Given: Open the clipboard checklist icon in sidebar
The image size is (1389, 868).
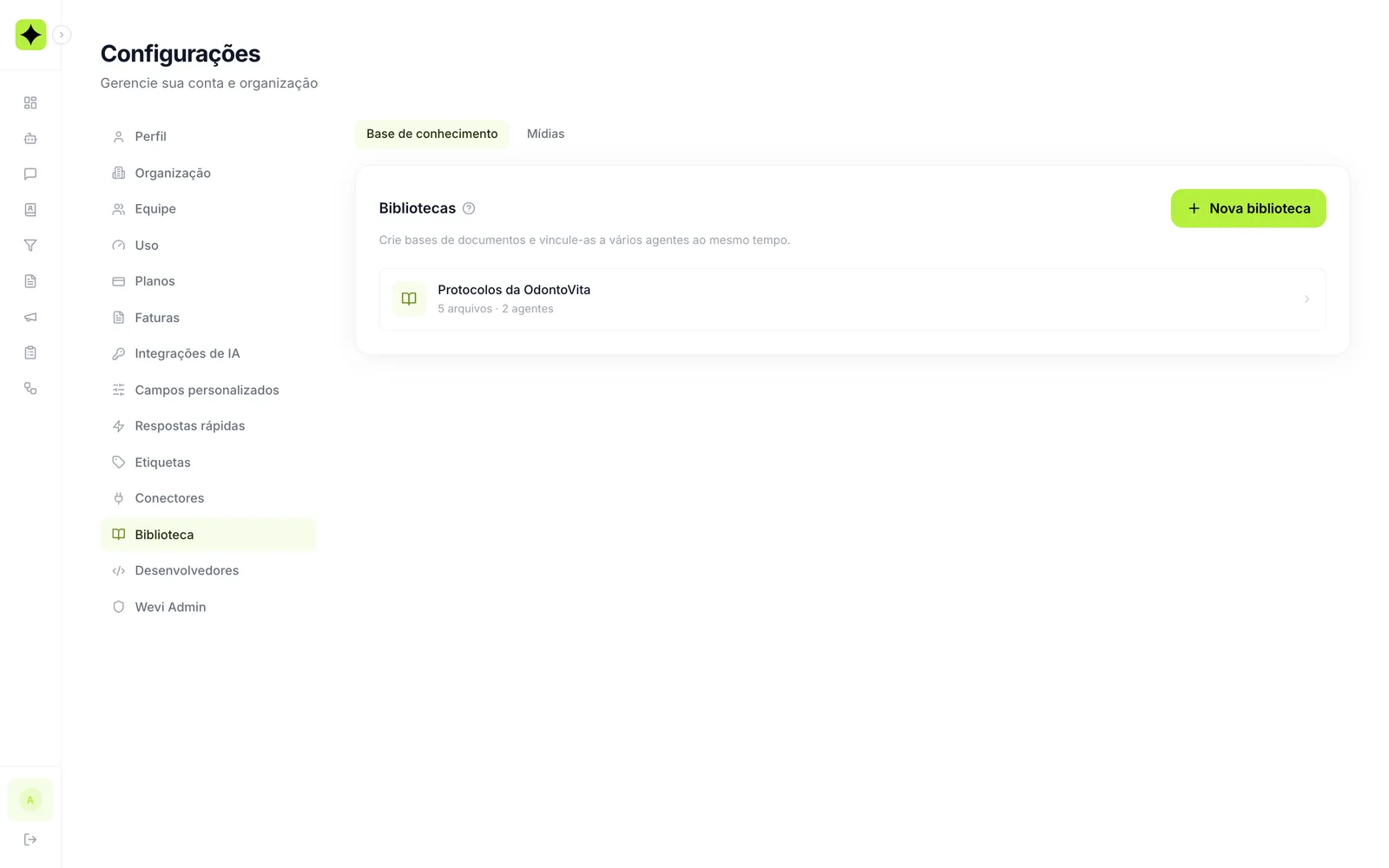Looking at the screenshot, I should pyautogui.click(x=30, y=352).
